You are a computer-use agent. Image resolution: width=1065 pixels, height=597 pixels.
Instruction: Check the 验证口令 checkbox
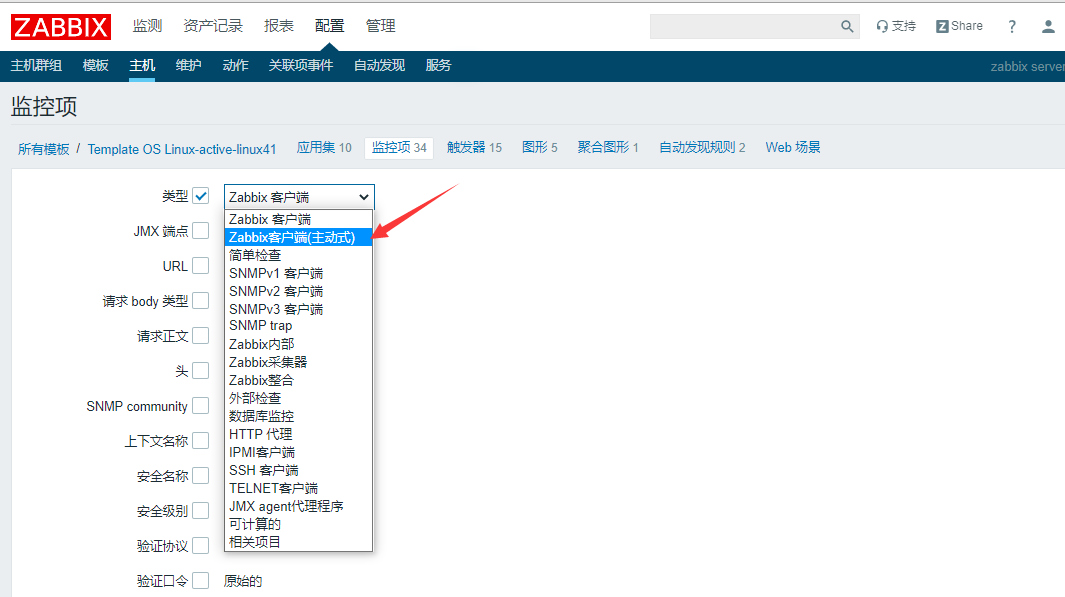(200, 581)
